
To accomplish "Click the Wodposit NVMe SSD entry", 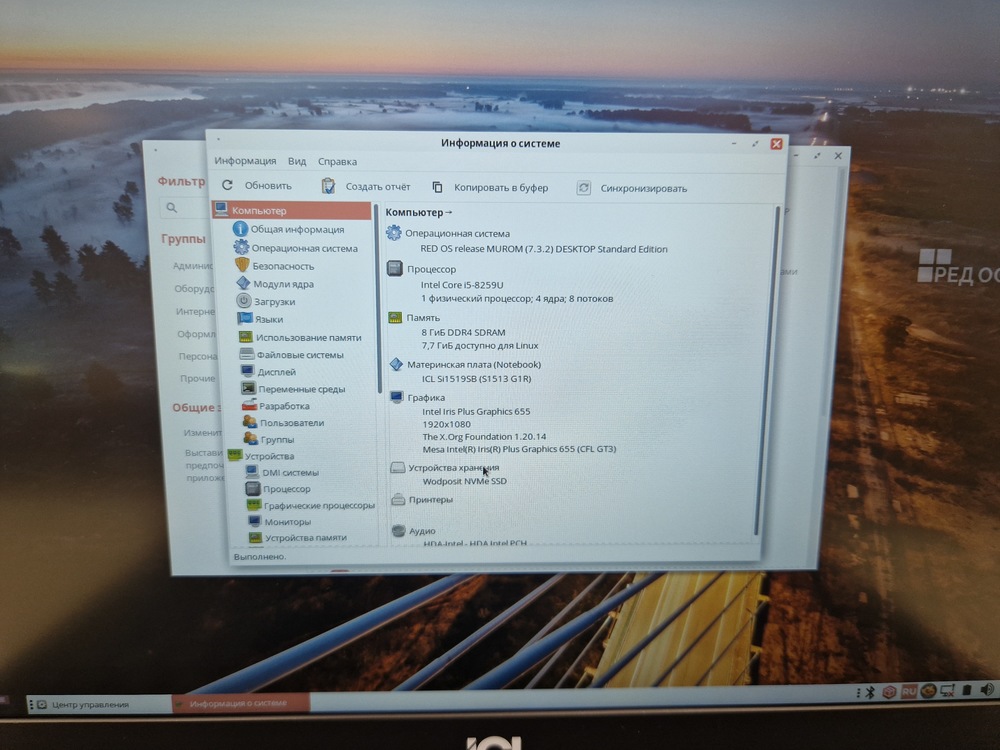I will [x=464, y=482].
